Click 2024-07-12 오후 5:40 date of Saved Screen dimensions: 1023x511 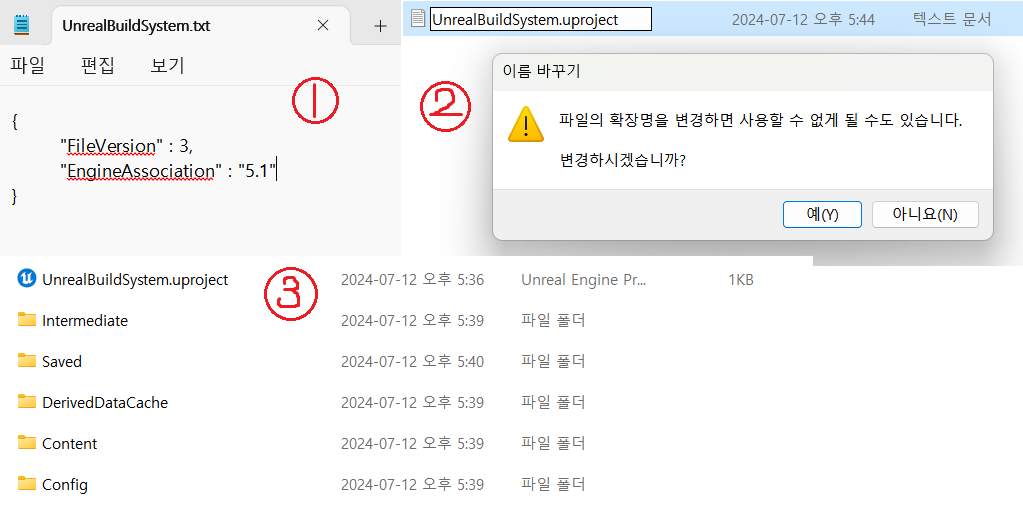point(412,362)
